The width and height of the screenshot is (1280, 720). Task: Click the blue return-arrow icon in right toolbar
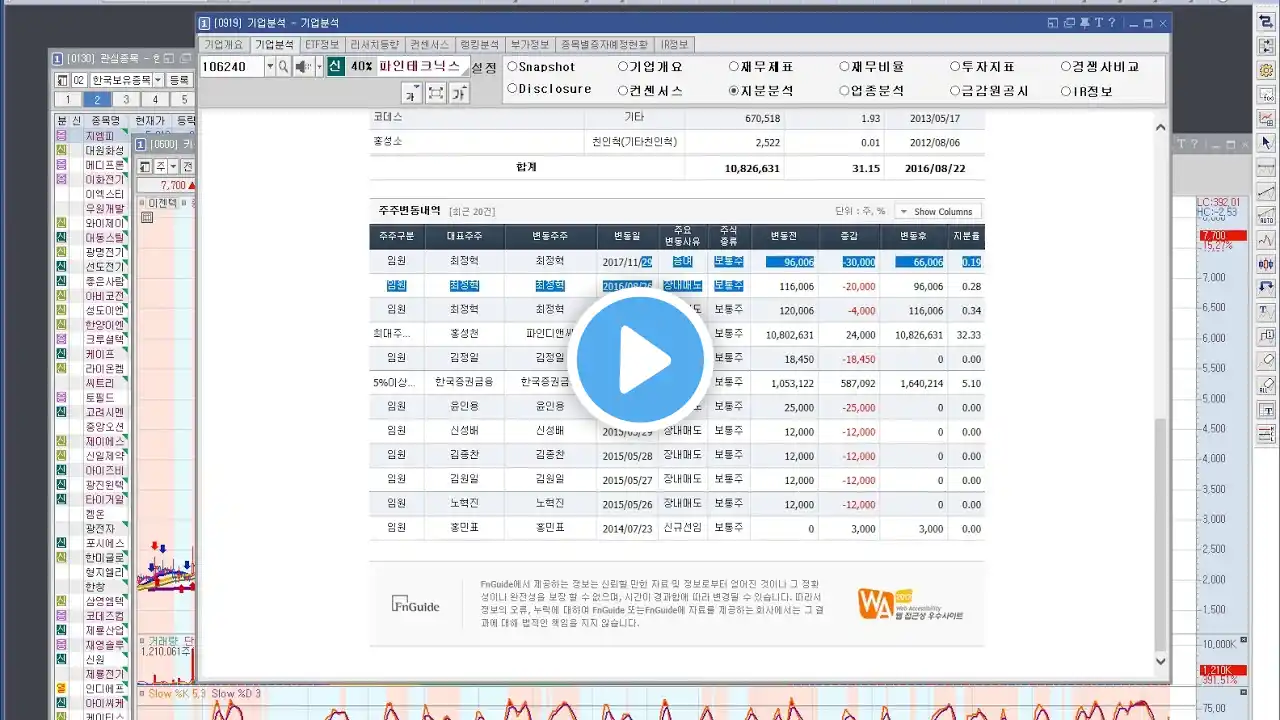pyautogui.click(x=1266, y=289)
